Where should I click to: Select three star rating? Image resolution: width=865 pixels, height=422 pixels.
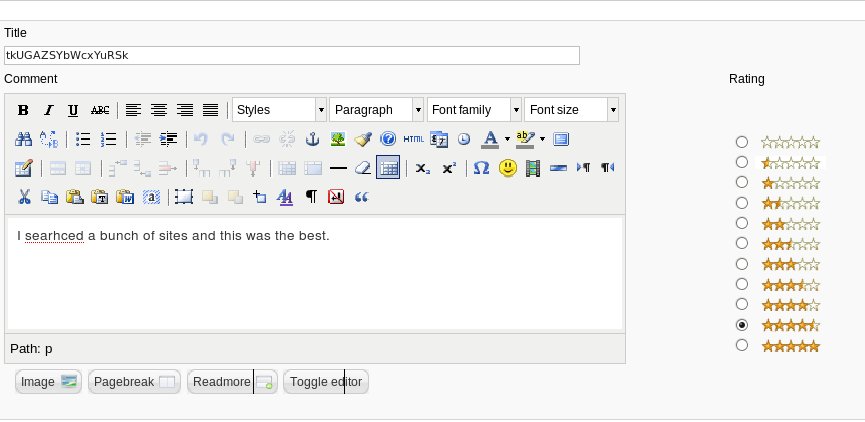[742, 264]
